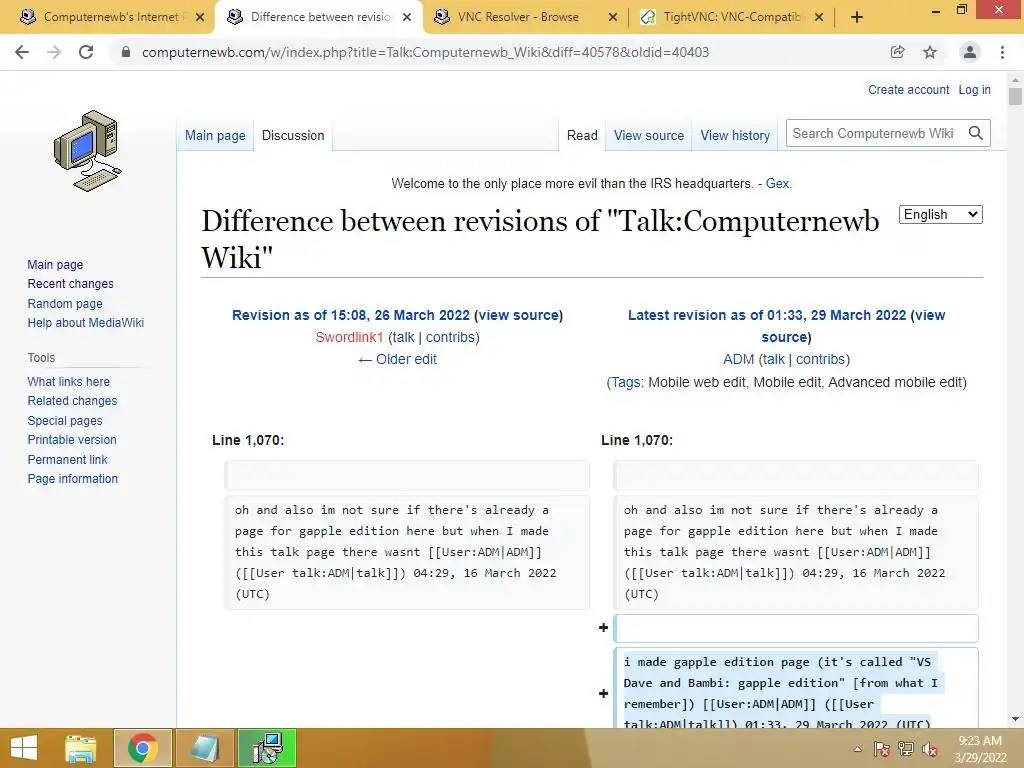The width and height of the screenshot is (1024, 768).
Task: Click the network tray icon
Action: 906,750
